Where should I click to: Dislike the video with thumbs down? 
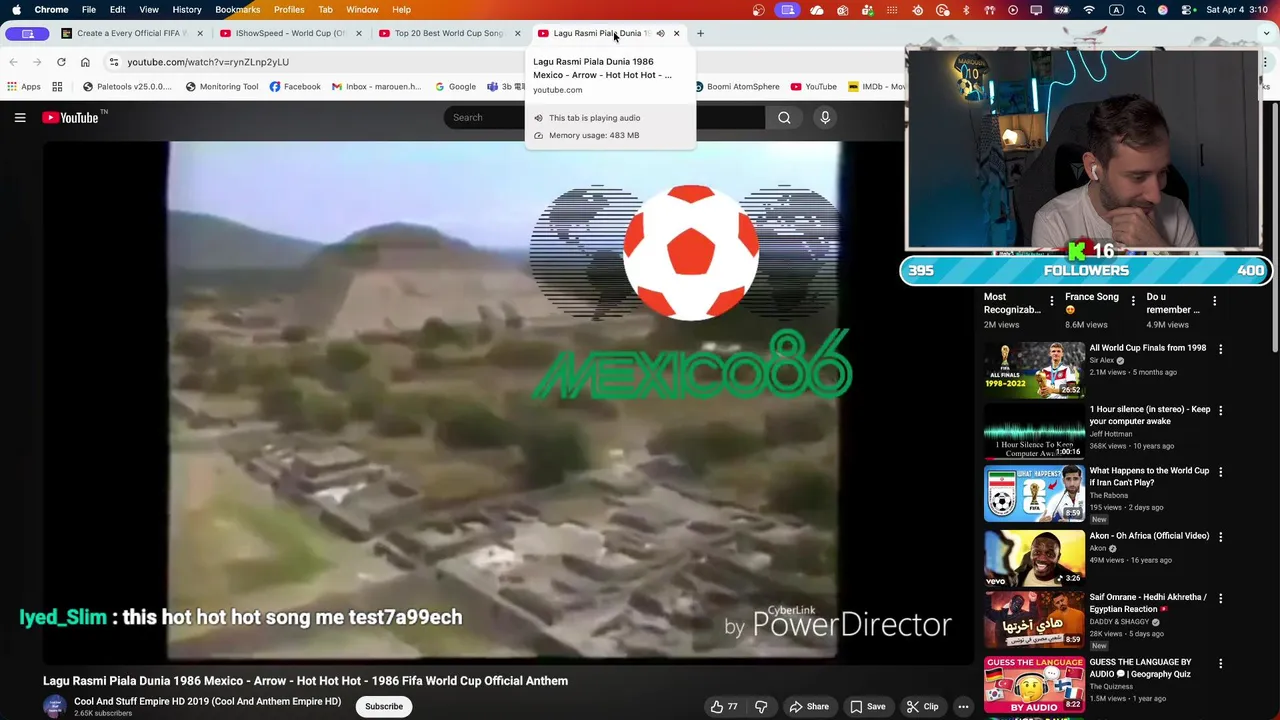tap(761, 707)
